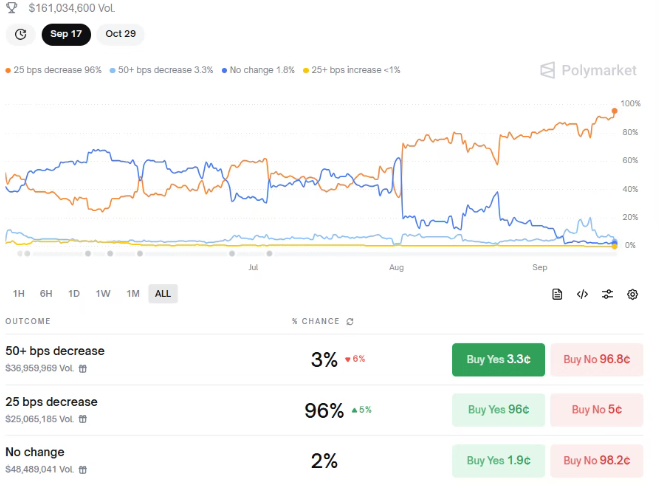
Task: Buy Yes at 3.3¢ for 50+ bps decrease
Action: [498, 359]
